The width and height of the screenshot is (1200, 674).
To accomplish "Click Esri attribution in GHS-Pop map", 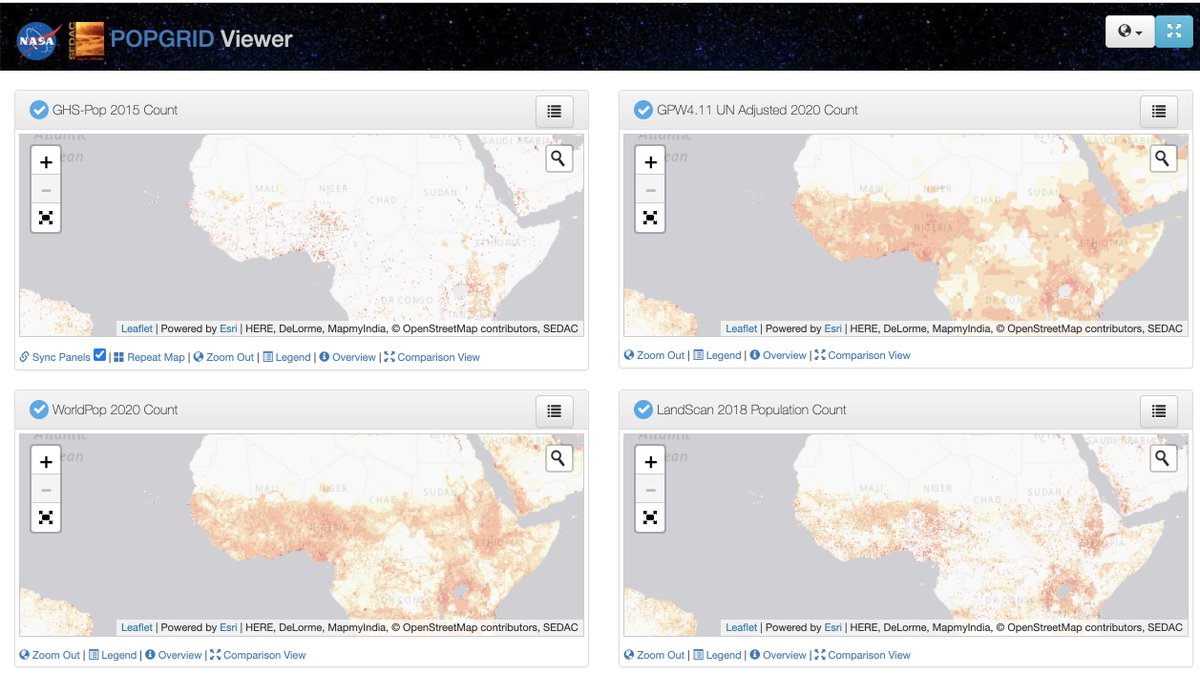I will tap(229, 328).
